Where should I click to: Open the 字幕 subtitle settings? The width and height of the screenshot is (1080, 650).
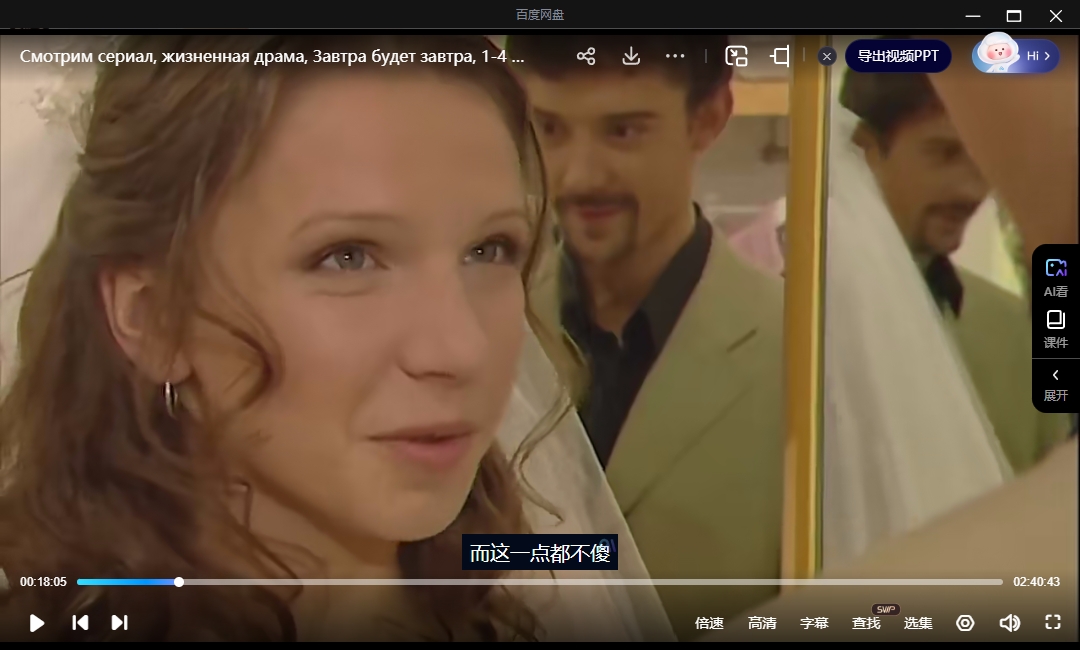814,623
